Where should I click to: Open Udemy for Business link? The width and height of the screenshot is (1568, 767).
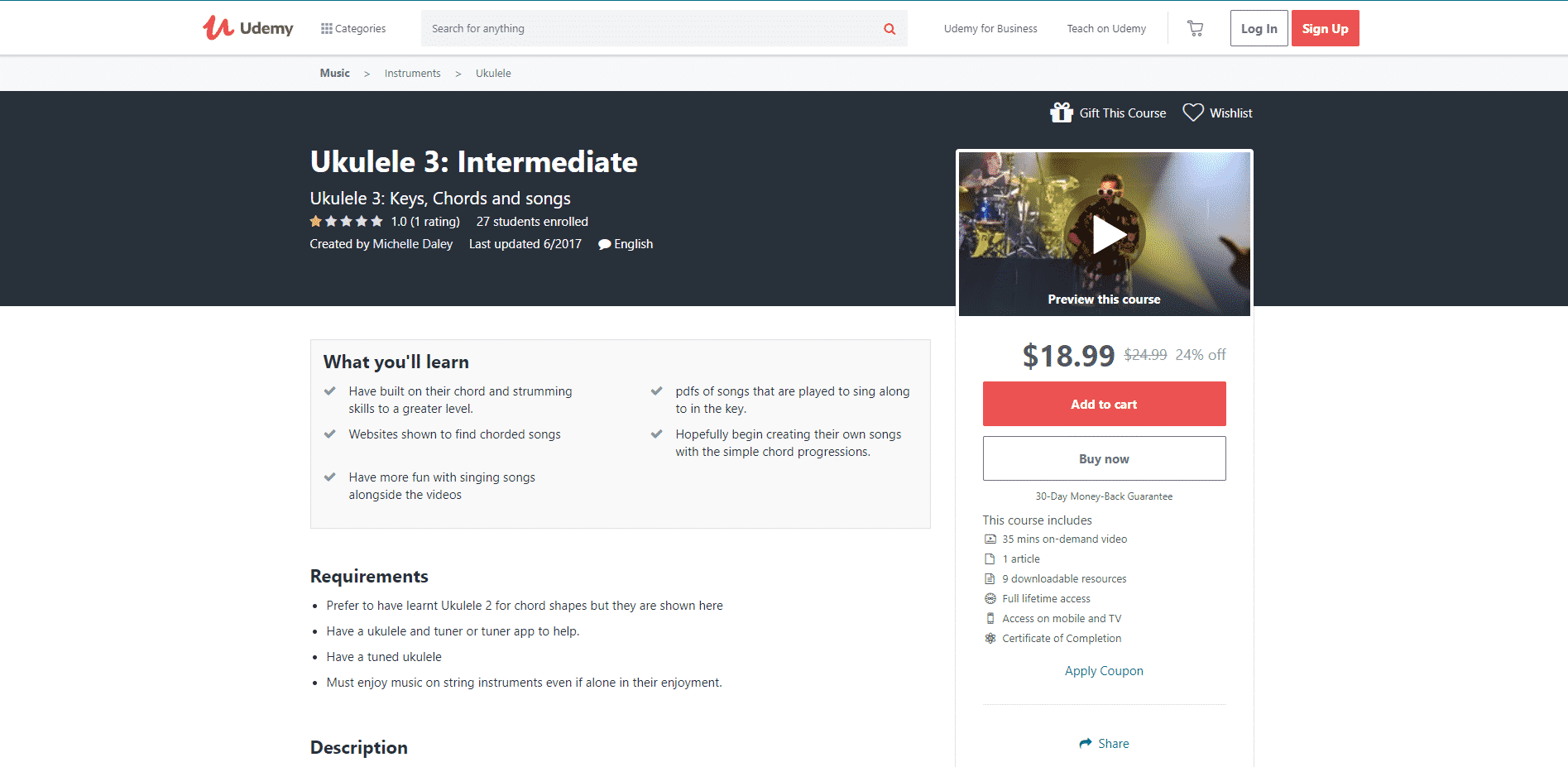tap(990, 28)
